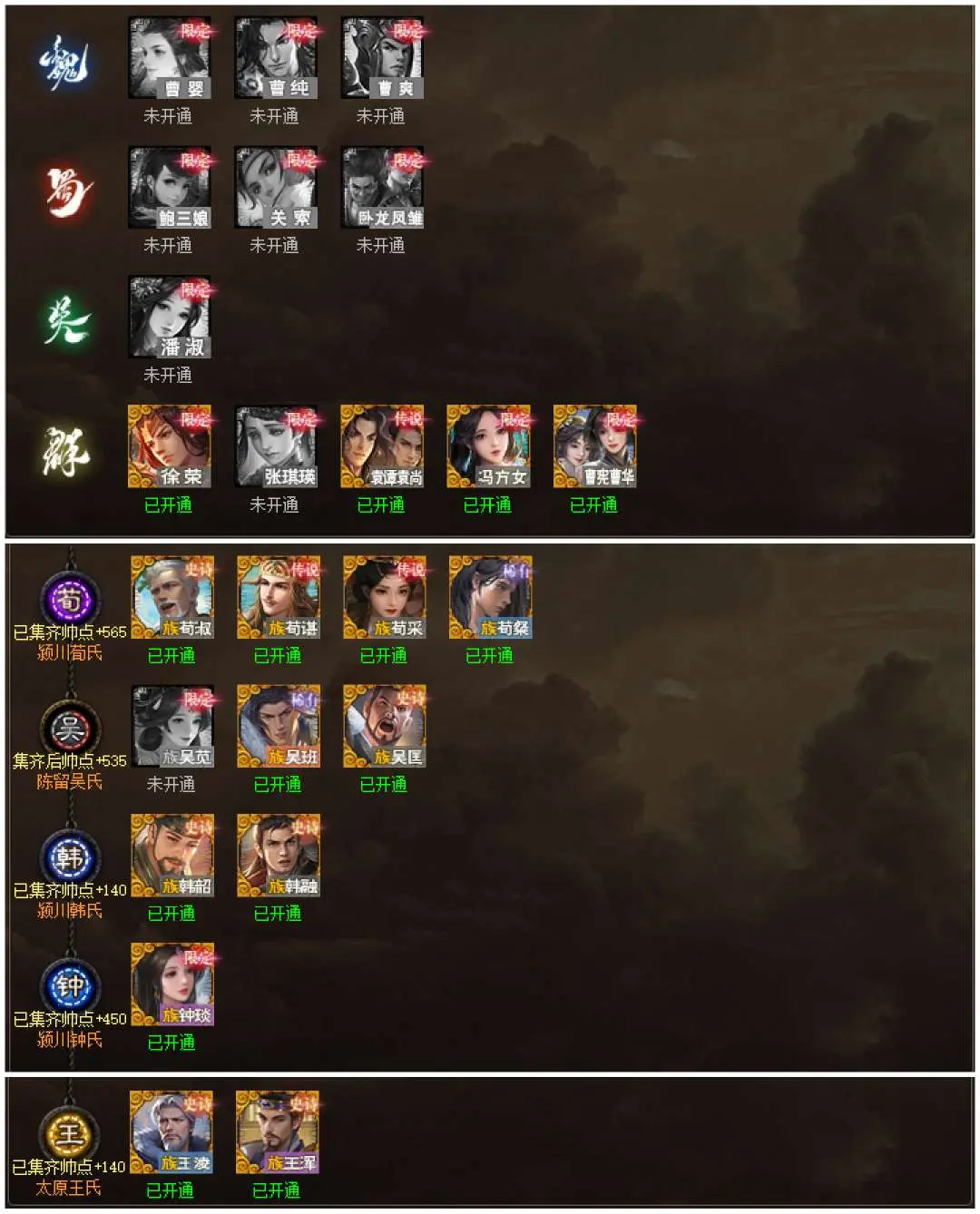Select the 关索 character portrait
Viewport: 980px width, 1214px height.
coord(275,187)
